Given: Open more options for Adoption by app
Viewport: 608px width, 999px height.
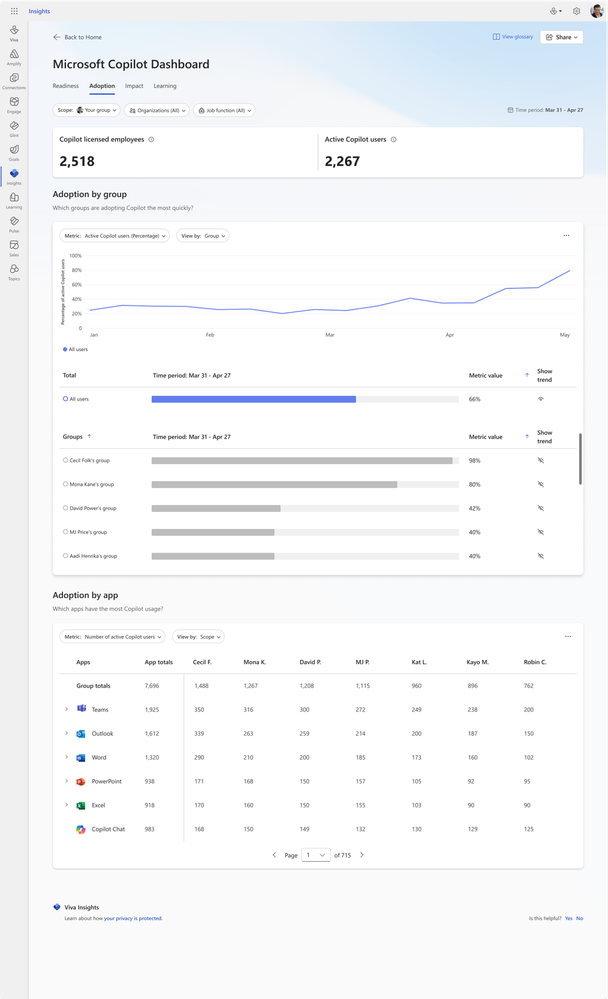Looking at the screenshot, I should 568,636.
